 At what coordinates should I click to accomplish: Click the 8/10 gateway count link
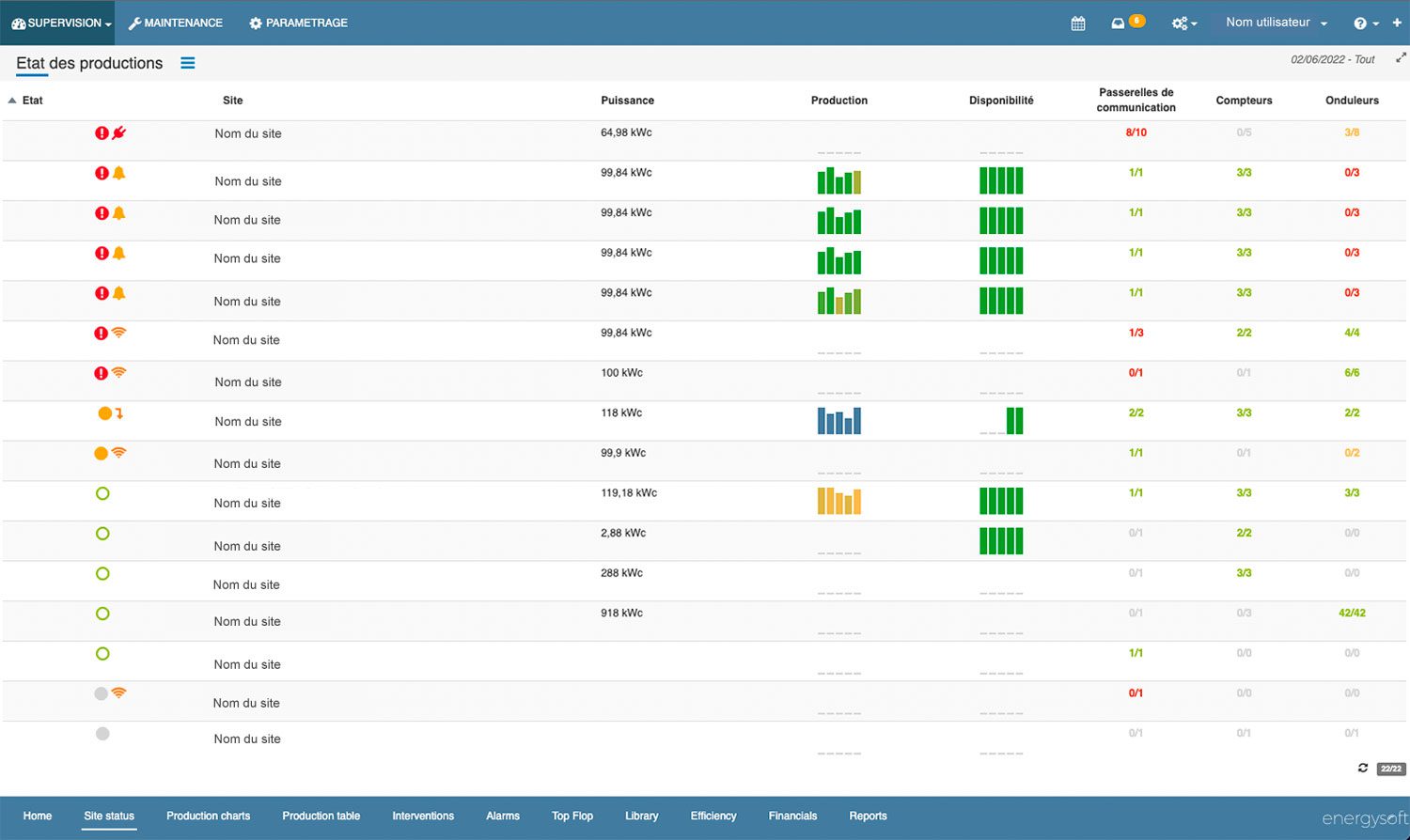[1136, 132]
